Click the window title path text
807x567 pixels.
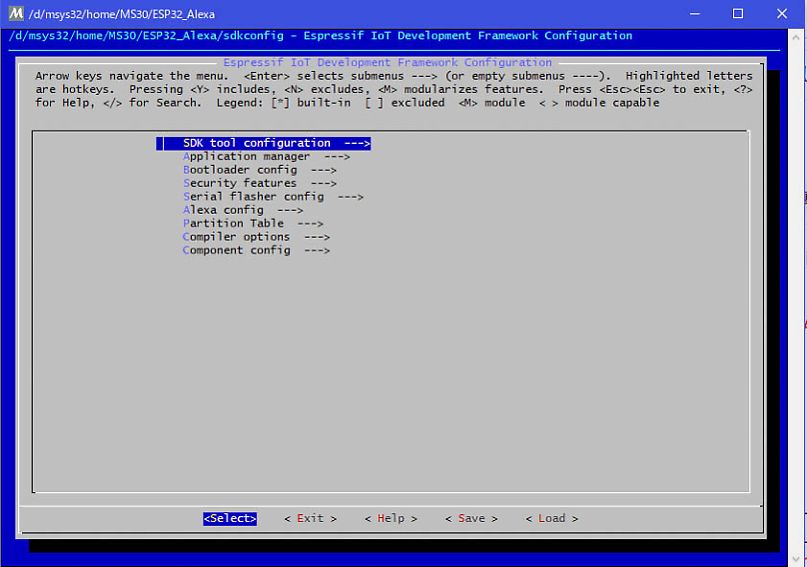[121, 14]
